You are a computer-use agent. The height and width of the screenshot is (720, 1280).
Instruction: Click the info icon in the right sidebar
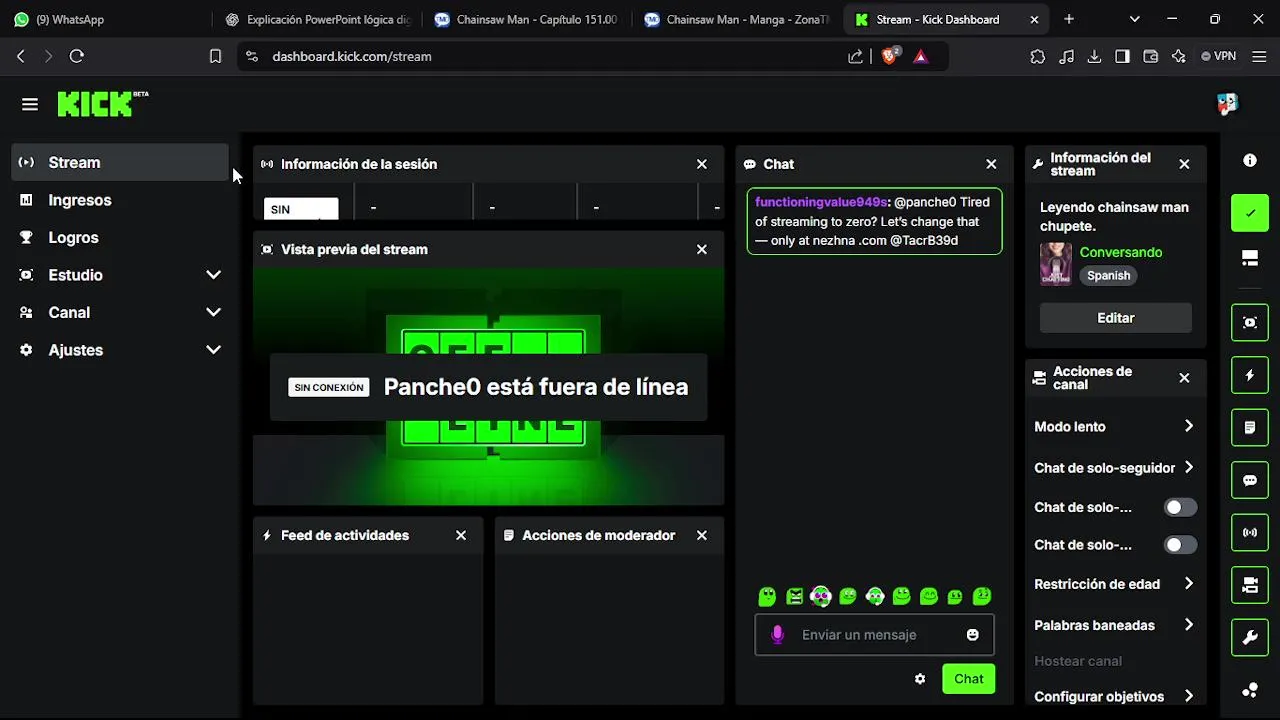[x=1250, y=161]
